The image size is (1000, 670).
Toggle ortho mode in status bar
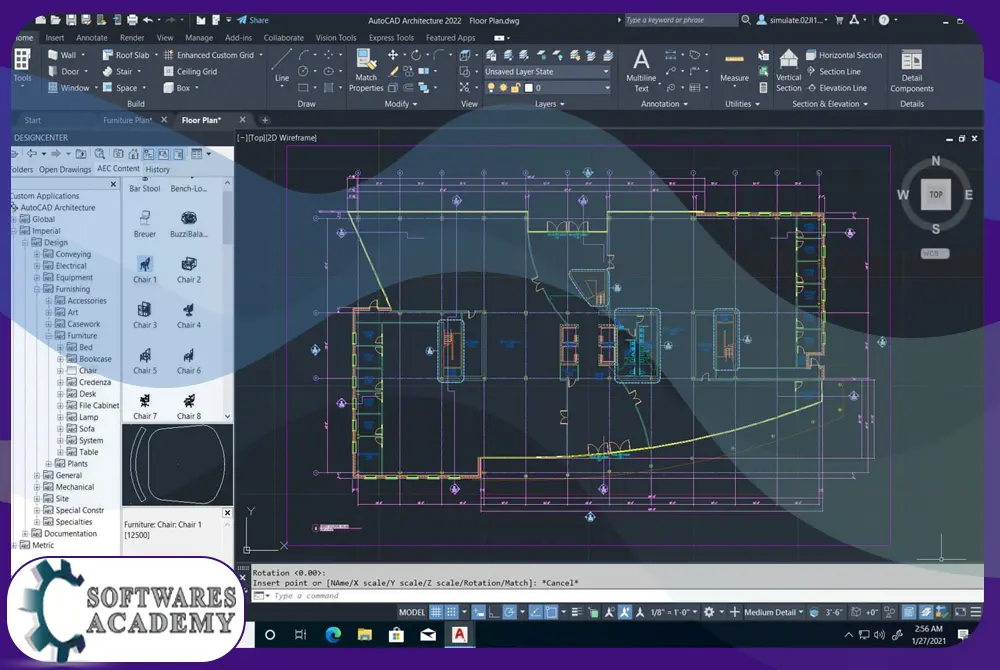pos(494,612)
